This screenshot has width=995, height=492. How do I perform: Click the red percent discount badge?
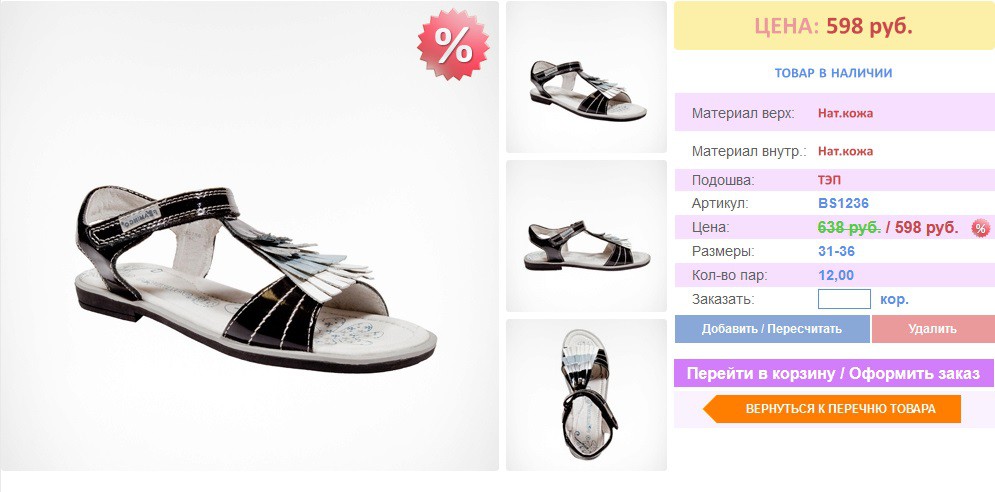tap(453, 44)
